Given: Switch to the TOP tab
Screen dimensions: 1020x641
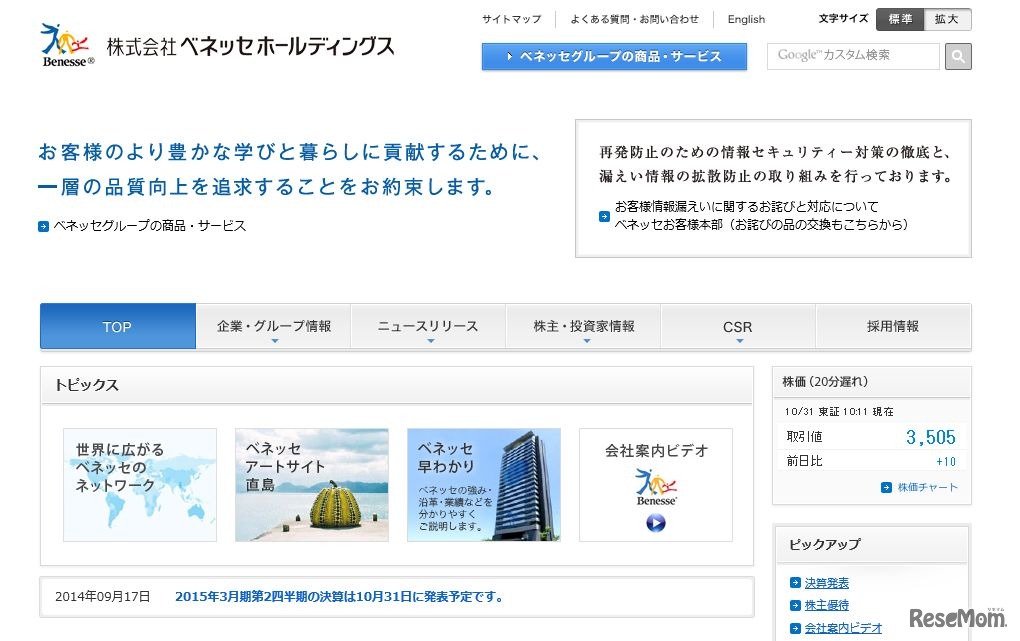Looking at the screenshot, I should point(117,326).
